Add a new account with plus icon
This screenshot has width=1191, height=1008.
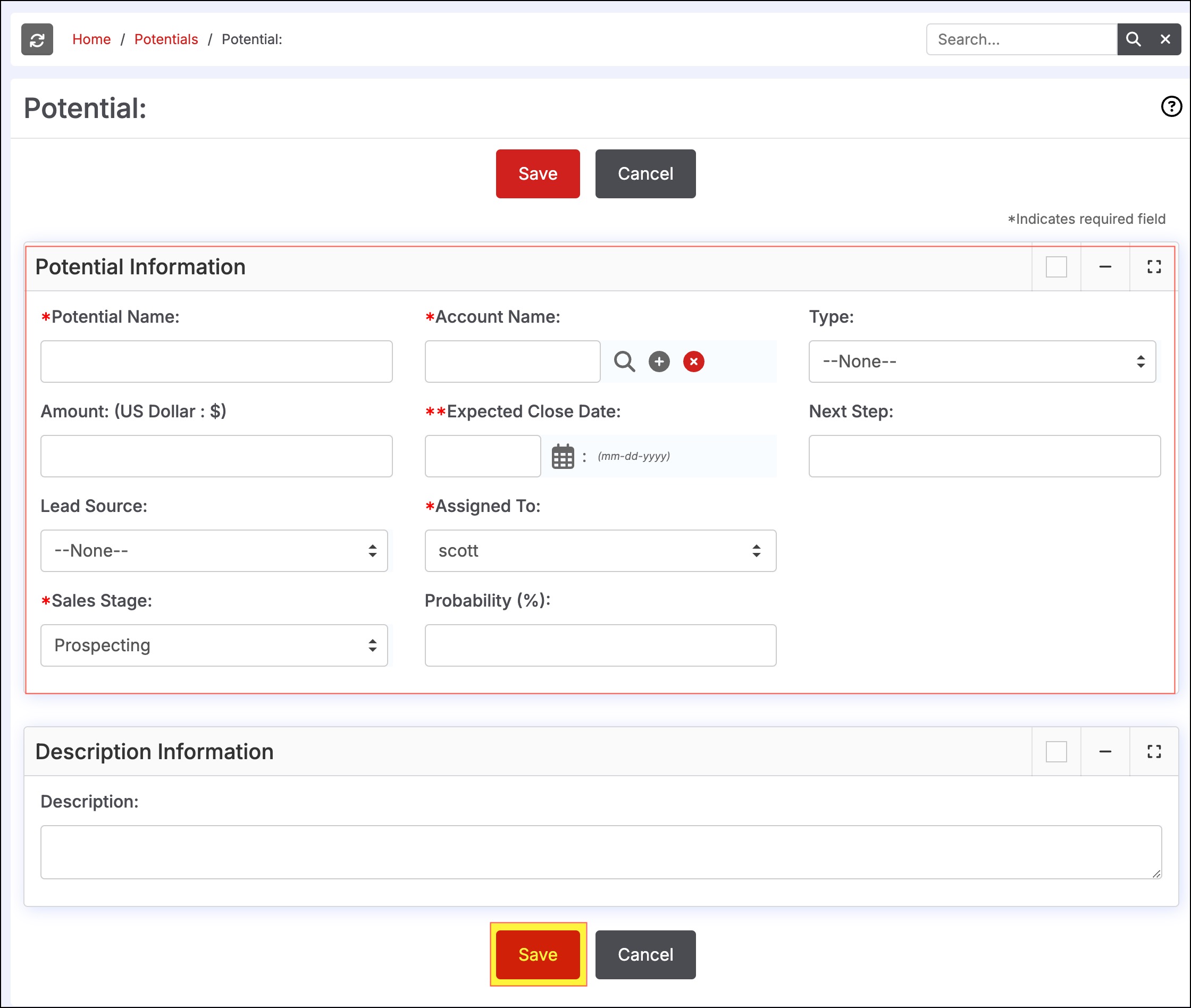pyautogui.click(x=659, y=362)
